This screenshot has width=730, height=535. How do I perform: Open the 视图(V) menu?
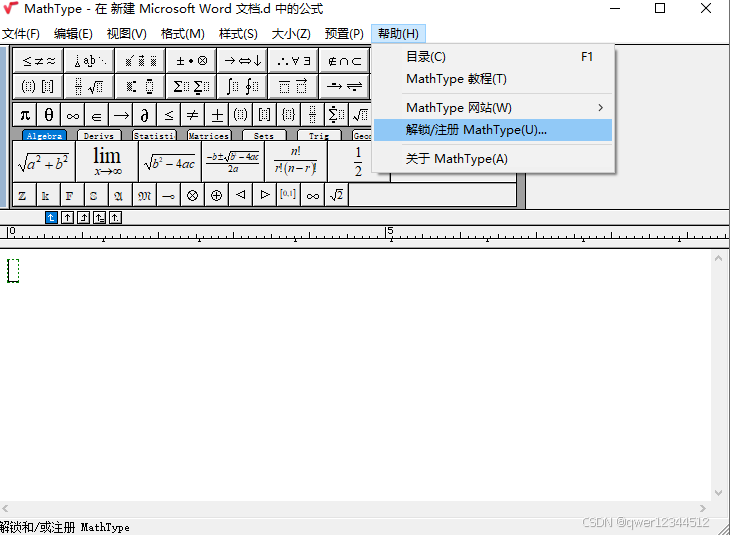(x=127, y=34)
